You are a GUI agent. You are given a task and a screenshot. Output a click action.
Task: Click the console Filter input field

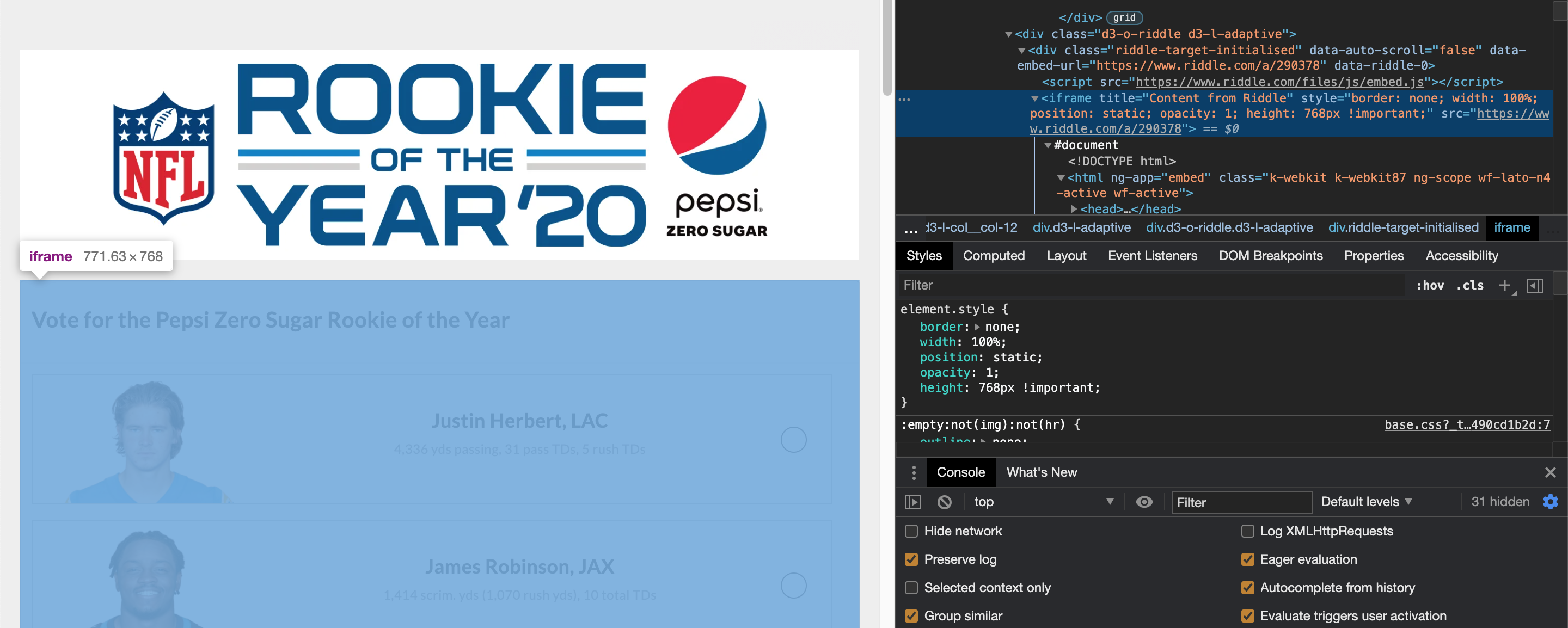point(1241,502)
